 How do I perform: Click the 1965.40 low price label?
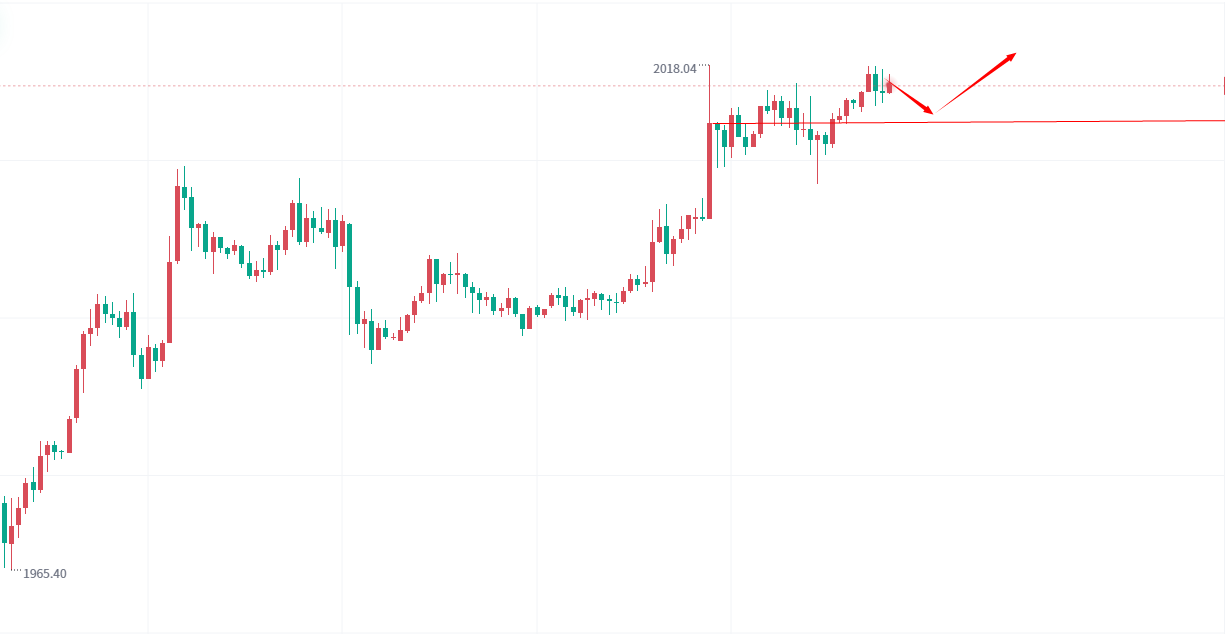coord(45,574)
